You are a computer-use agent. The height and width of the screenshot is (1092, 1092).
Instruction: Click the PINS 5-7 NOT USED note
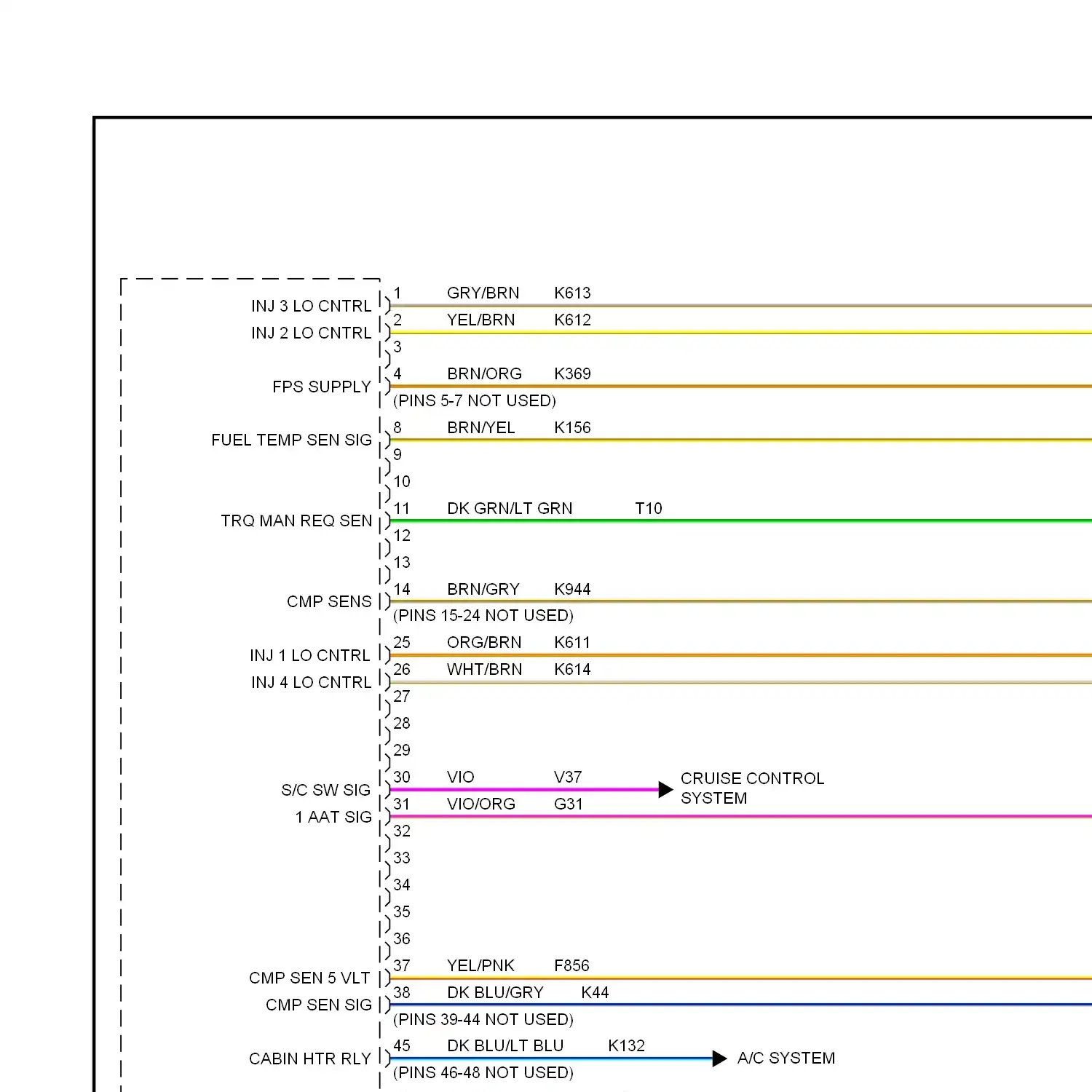(x=475, y=400)
